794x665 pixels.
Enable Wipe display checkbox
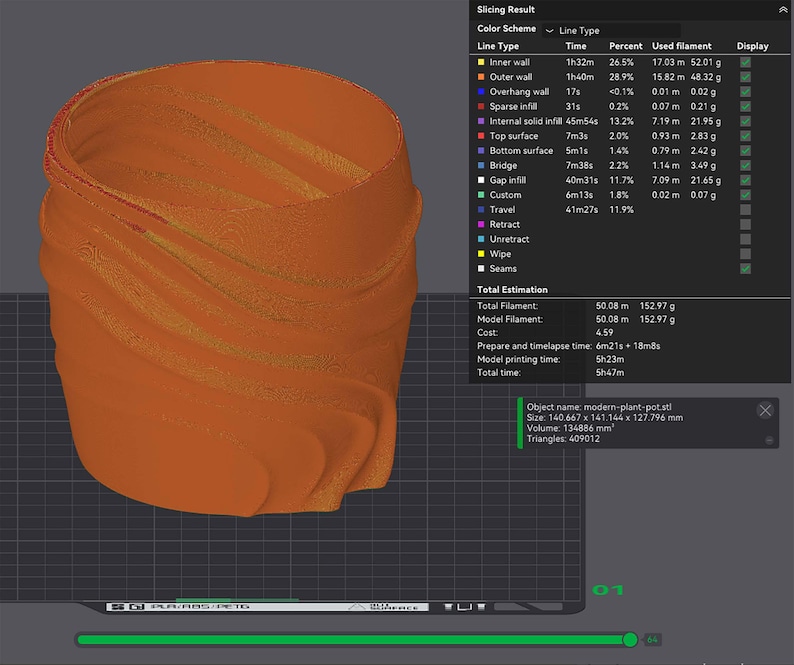click(745, 253)
